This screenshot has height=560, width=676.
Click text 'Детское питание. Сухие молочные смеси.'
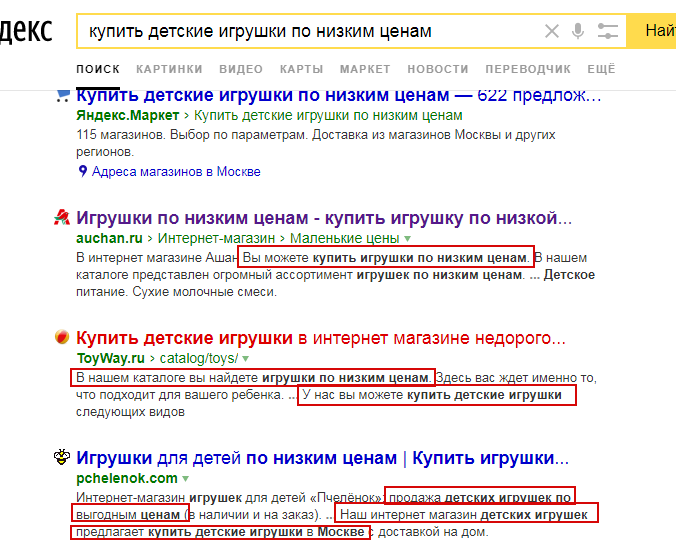335,283
